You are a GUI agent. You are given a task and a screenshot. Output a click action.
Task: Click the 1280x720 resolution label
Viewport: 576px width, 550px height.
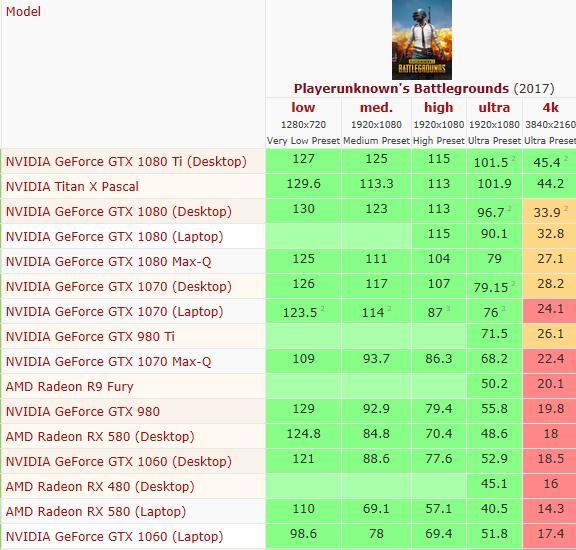[303, 125]
